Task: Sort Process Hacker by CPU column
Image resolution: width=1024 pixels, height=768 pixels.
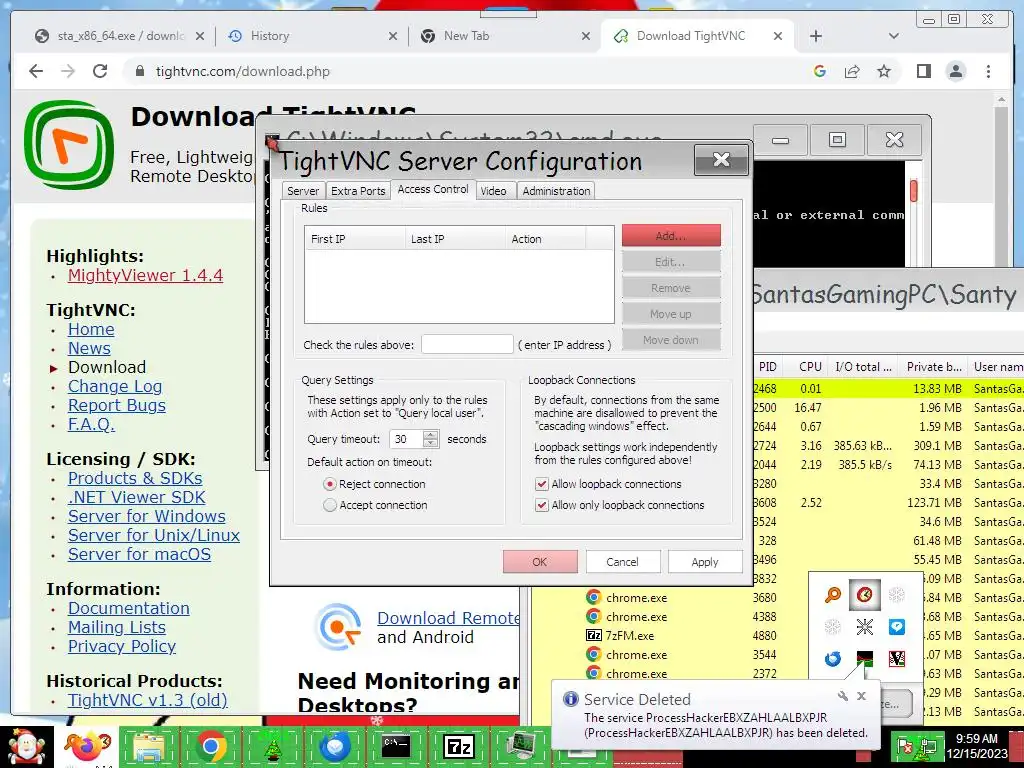Action: [x=810, y=367]
